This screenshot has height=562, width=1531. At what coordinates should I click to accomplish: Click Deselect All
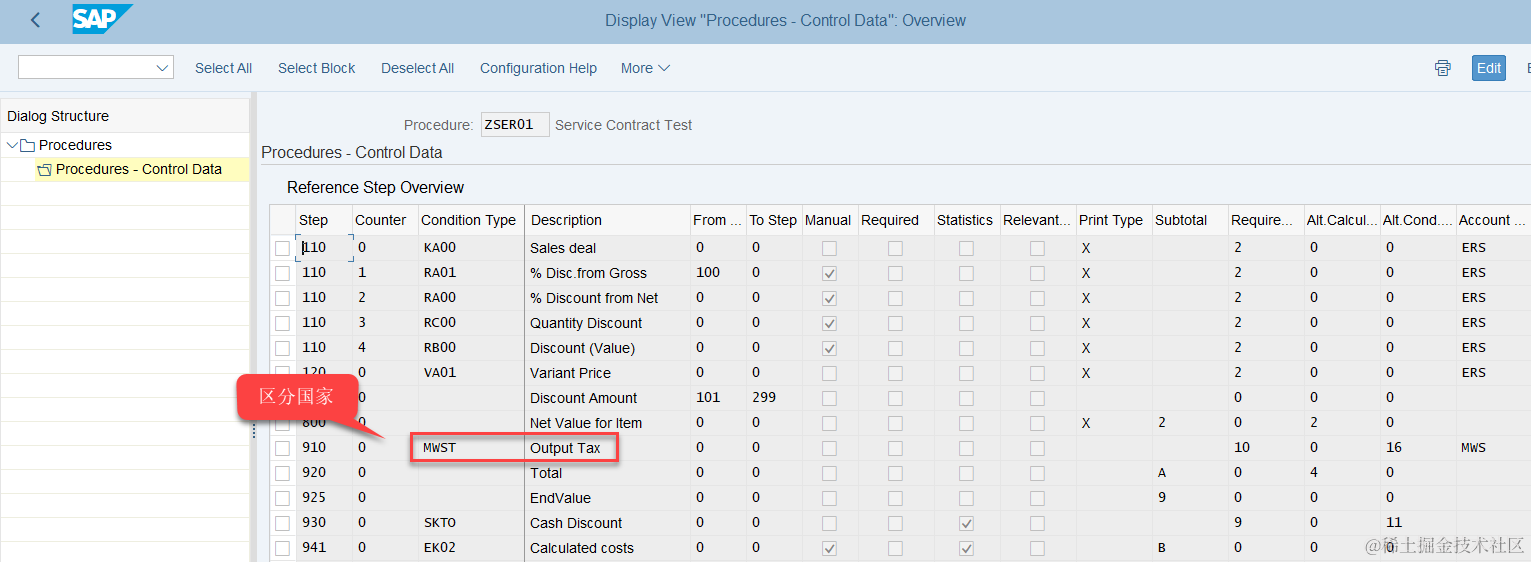(417, 68)
